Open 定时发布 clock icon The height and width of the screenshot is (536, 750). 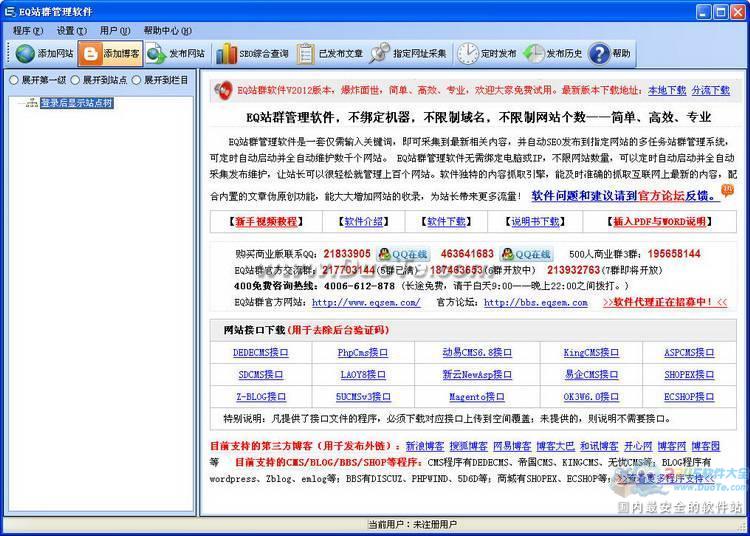468,54
